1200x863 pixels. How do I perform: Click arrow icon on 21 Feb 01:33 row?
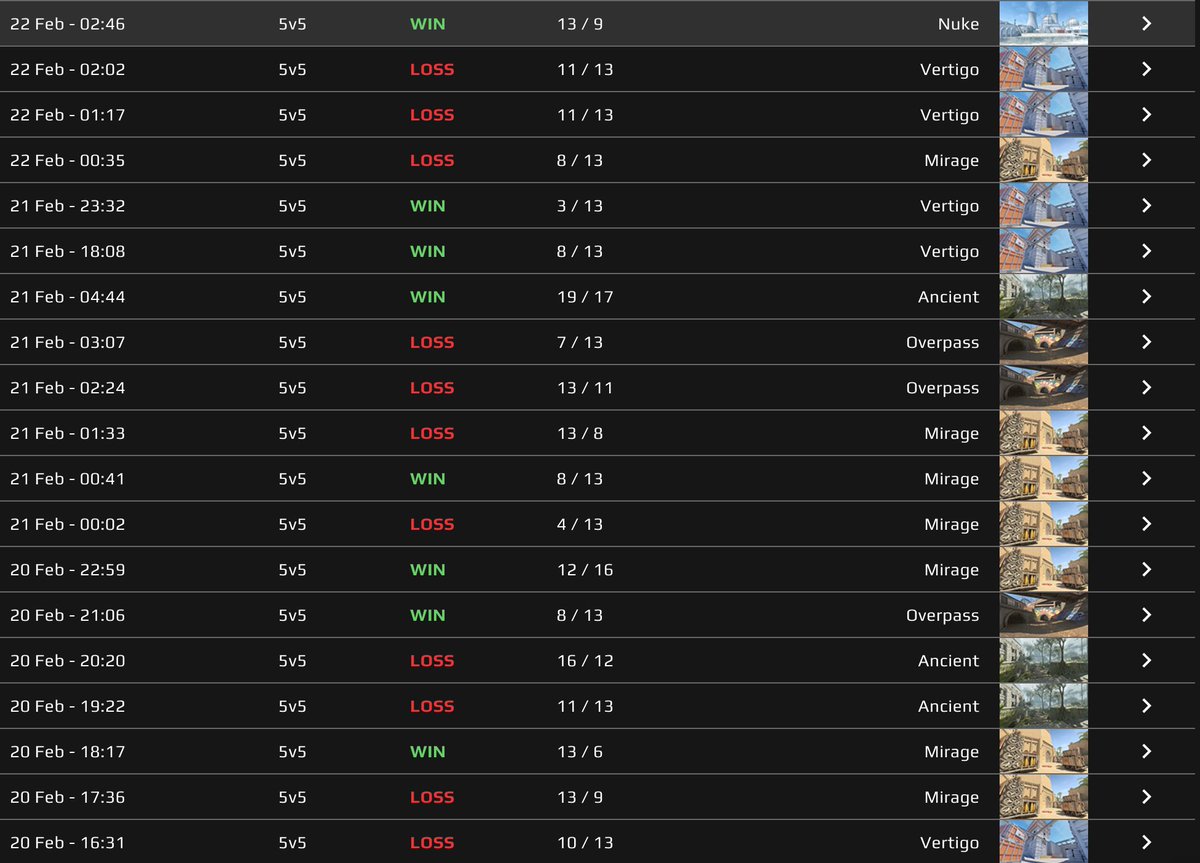[x=1147, y=433]
